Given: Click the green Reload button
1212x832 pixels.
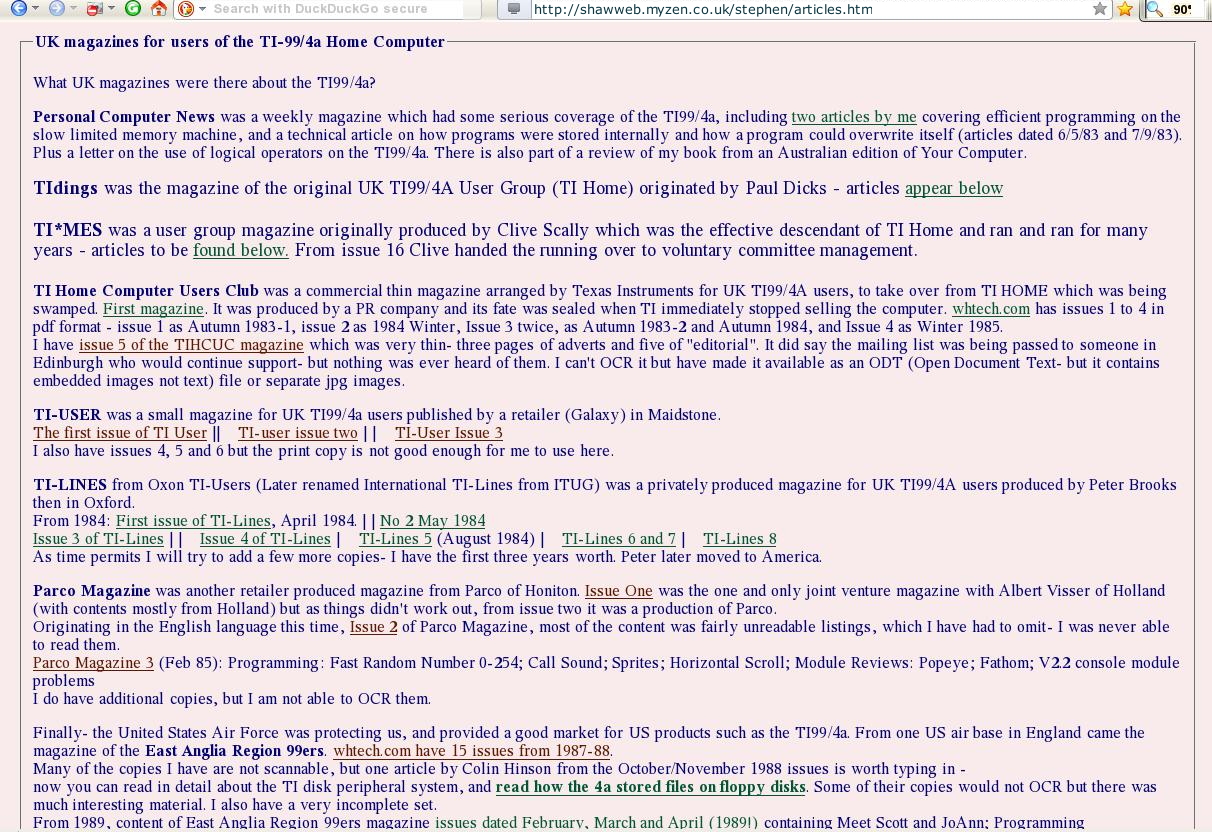Looking at the screenshot, I should pos(132,8).
